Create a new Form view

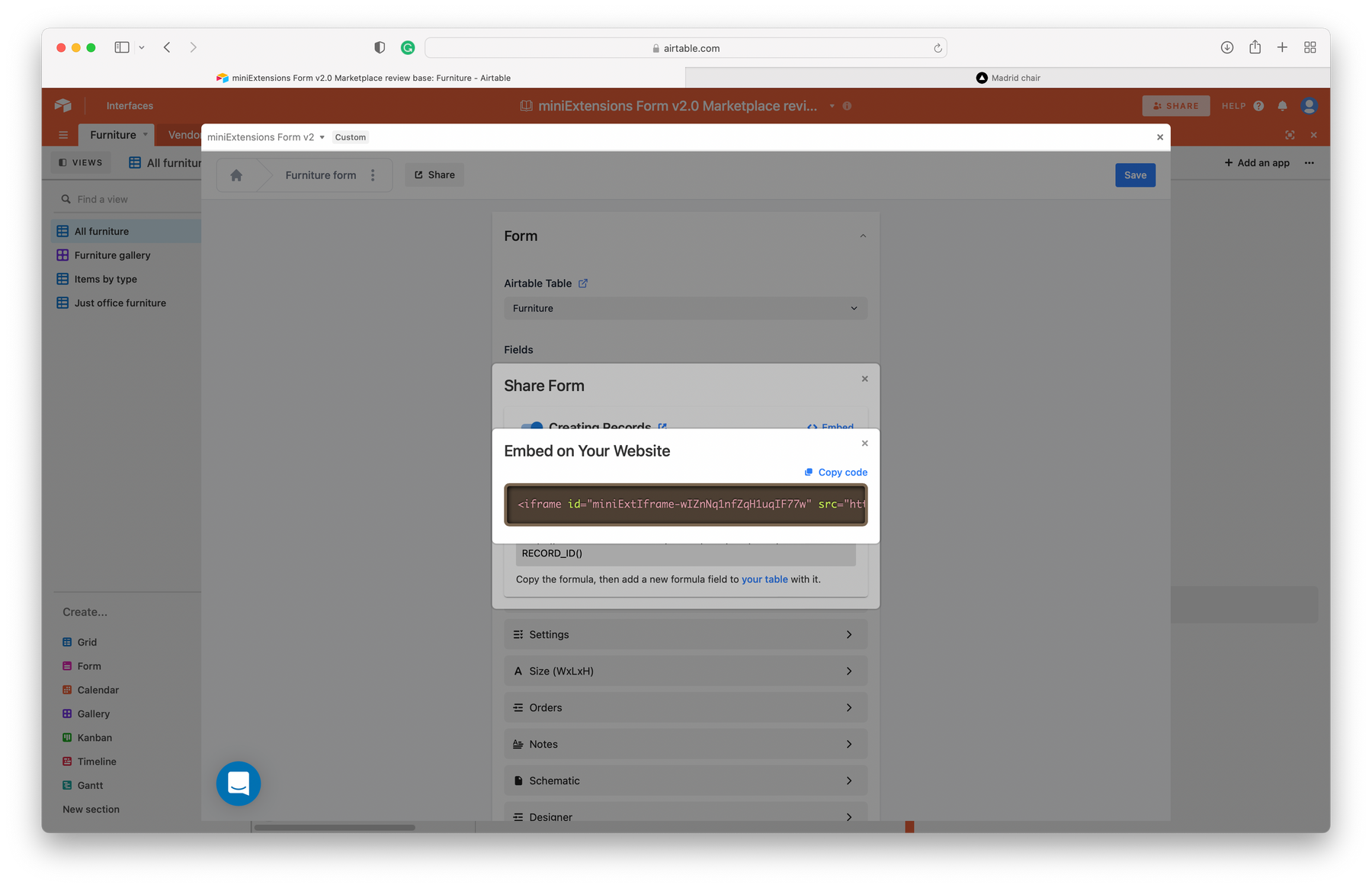click(x=82, y=666)
